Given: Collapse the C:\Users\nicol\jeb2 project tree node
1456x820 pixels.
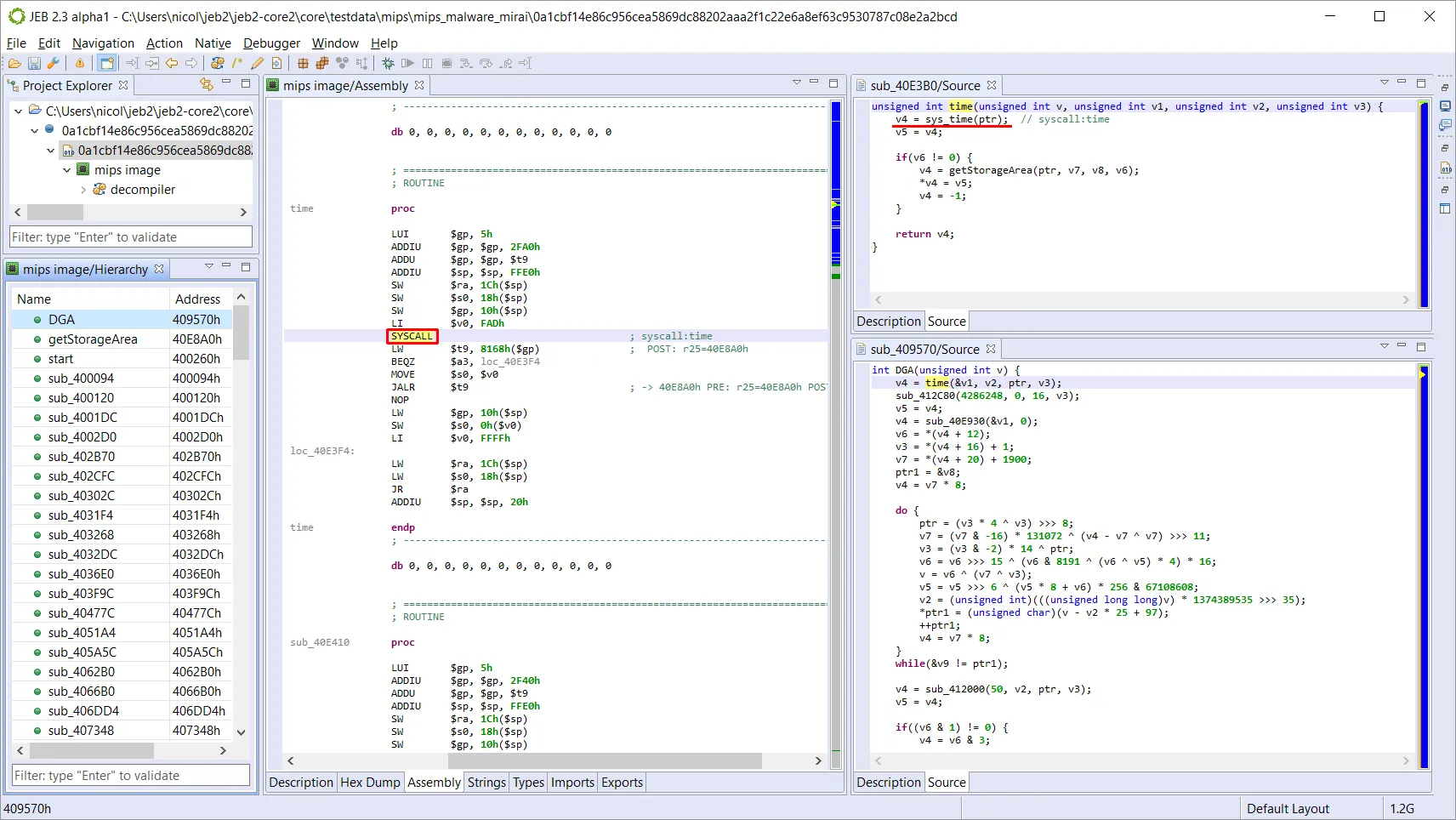Looking at the screenshot, I should (18, 111).
